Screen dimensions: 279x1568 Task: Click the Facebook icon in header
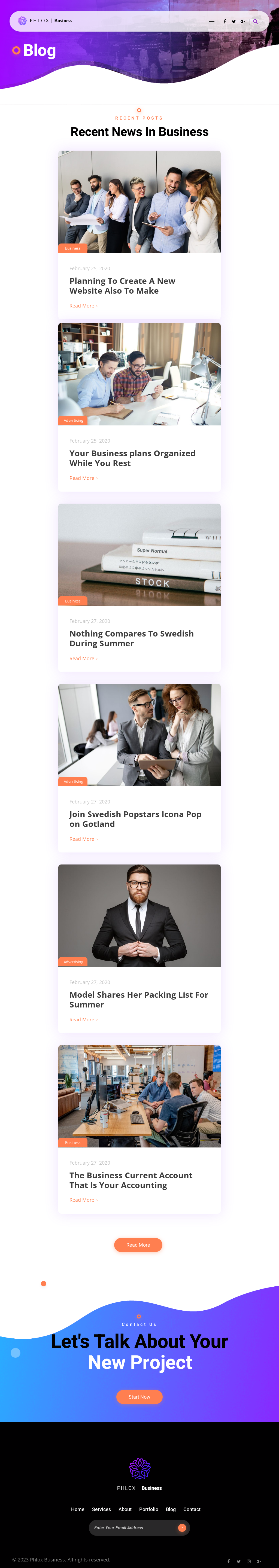[x=225, y=21]
